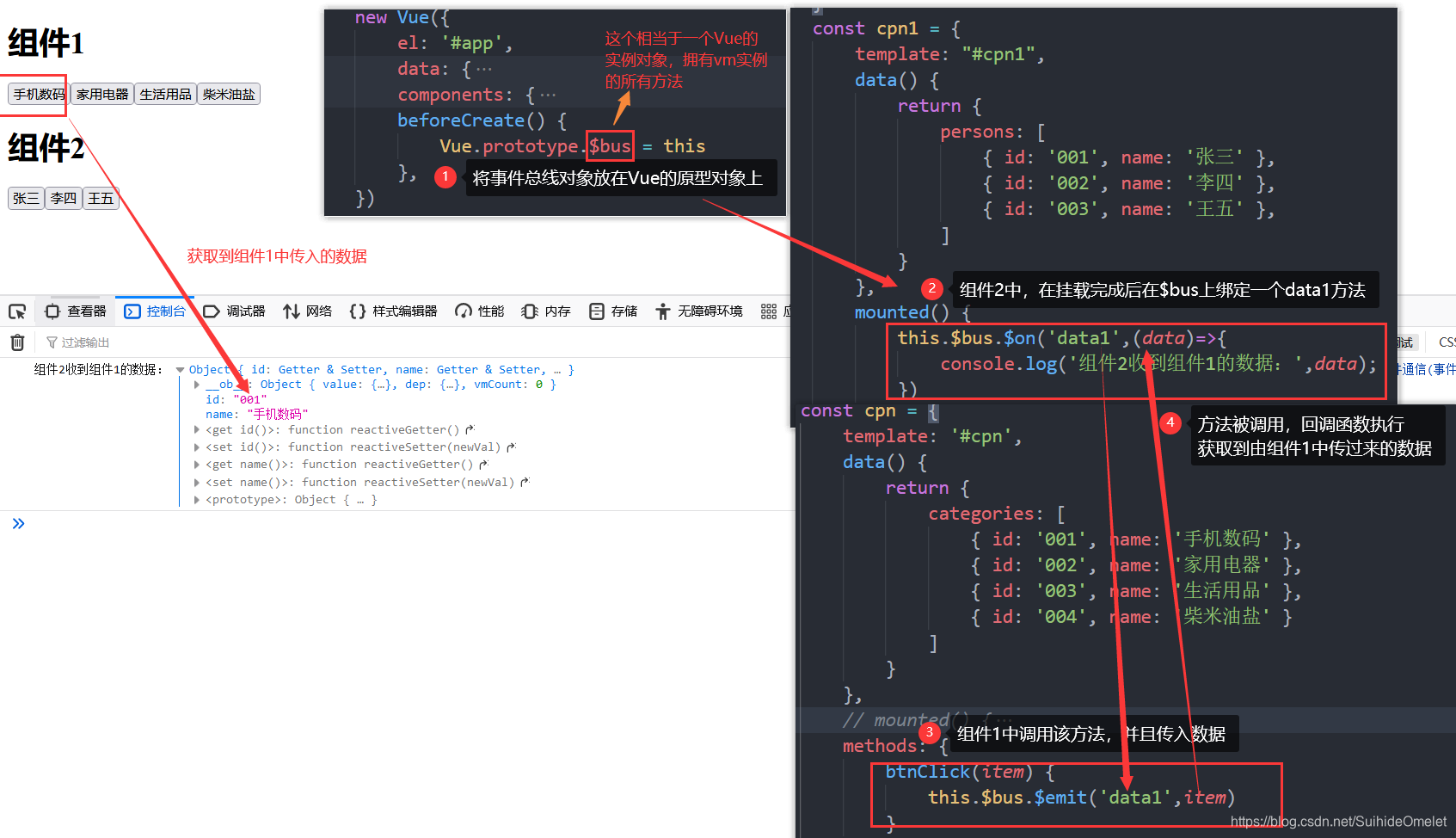The image size is (1456, 838).
Task: Open the 调试器 debugger tab
Action: (x=234, y=311)
